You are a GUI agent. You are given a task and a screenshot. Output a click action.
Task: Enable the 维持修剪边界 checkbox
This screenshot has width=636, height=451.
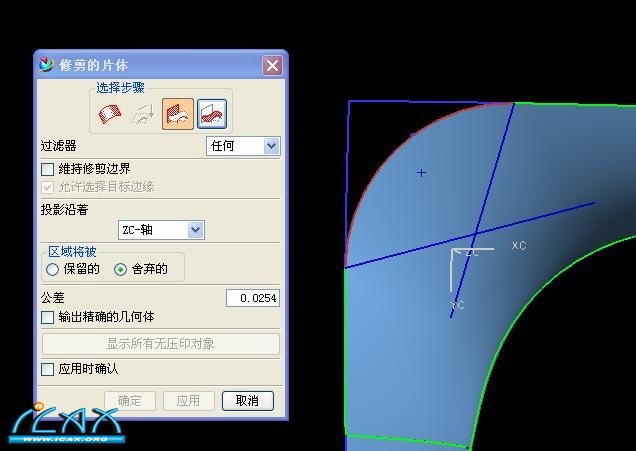[x=47, y=169]
